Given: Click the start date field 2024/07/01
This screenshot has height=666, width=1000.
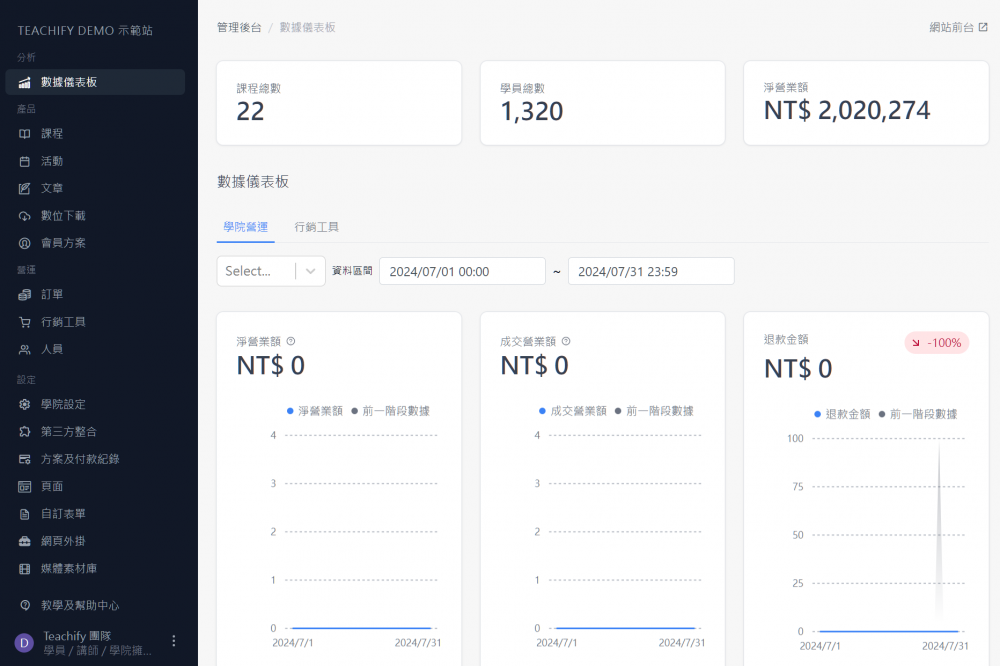Looking at the screenshot, I should click(x=448, y=271).
